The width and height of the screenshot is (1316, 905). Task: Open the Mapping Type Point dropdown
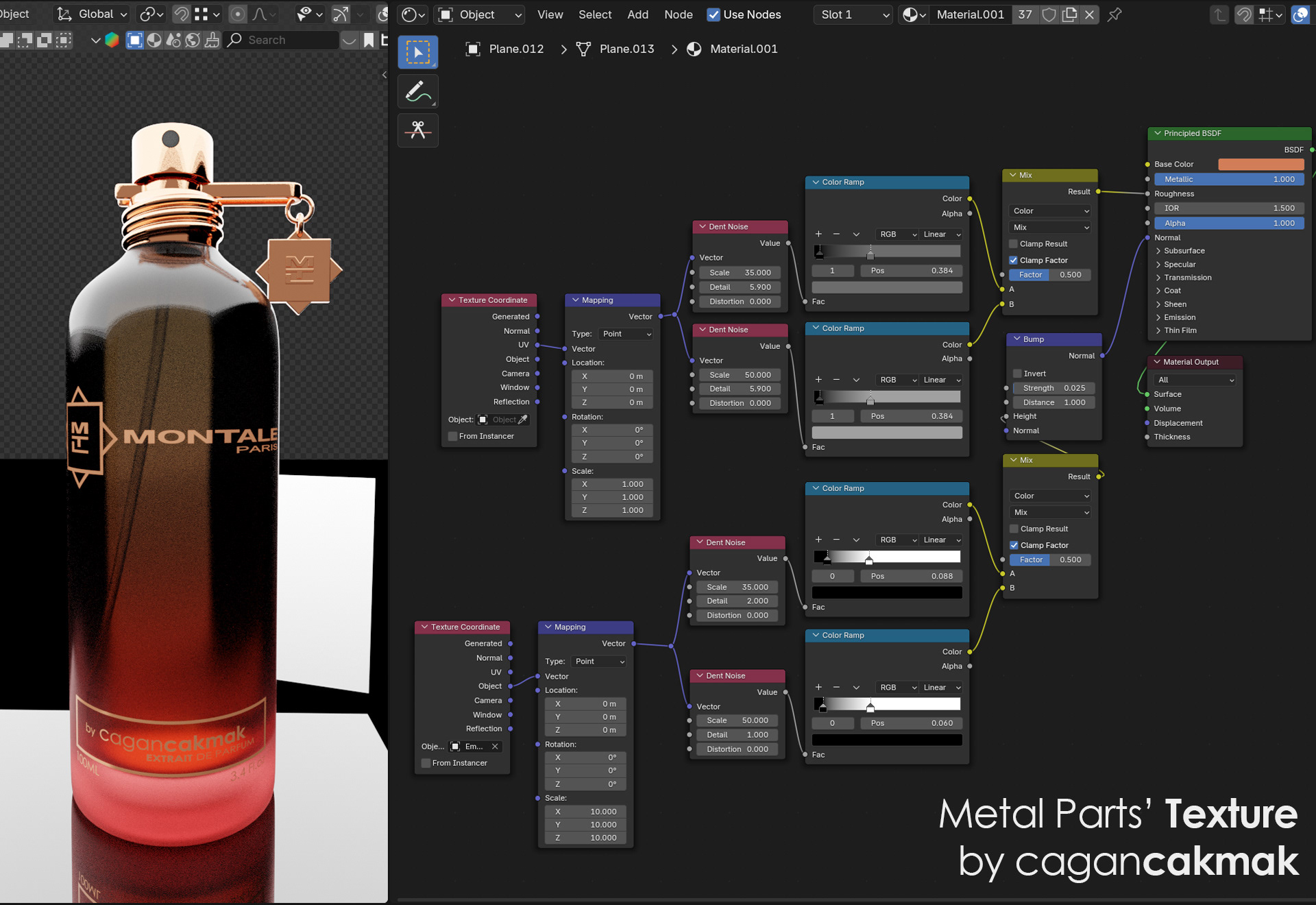point(626,334)
